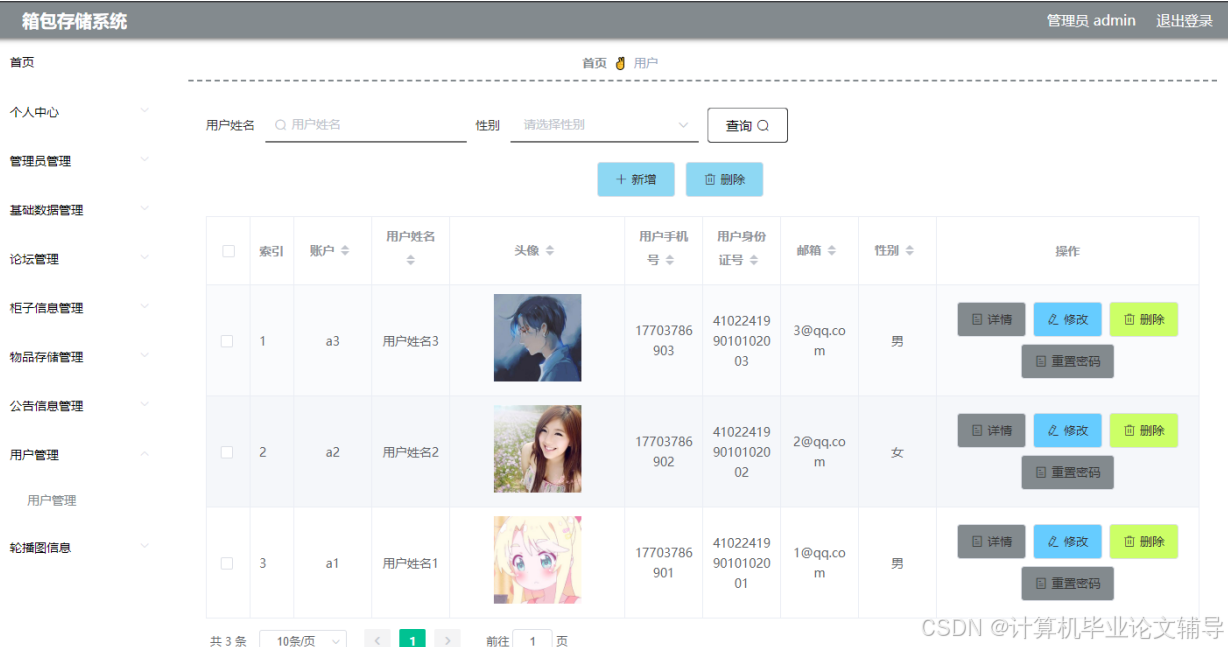Screen dimensions: 1228x647
Task: Click the 新增 add button
Action: [636, 179]
